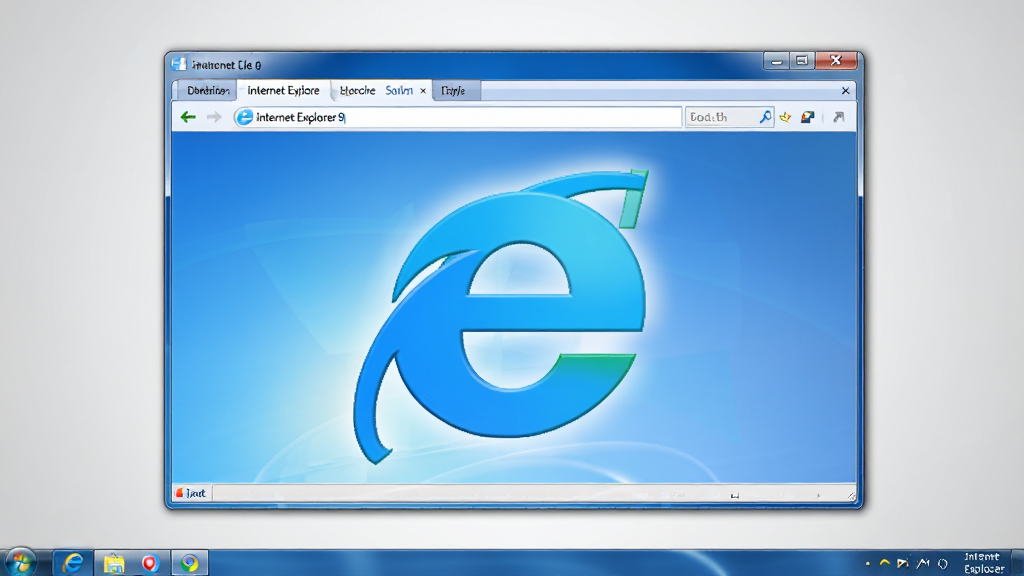
Task: Click the orange-blue toolbar icon beside the star
Action: [x=808, y=117]
